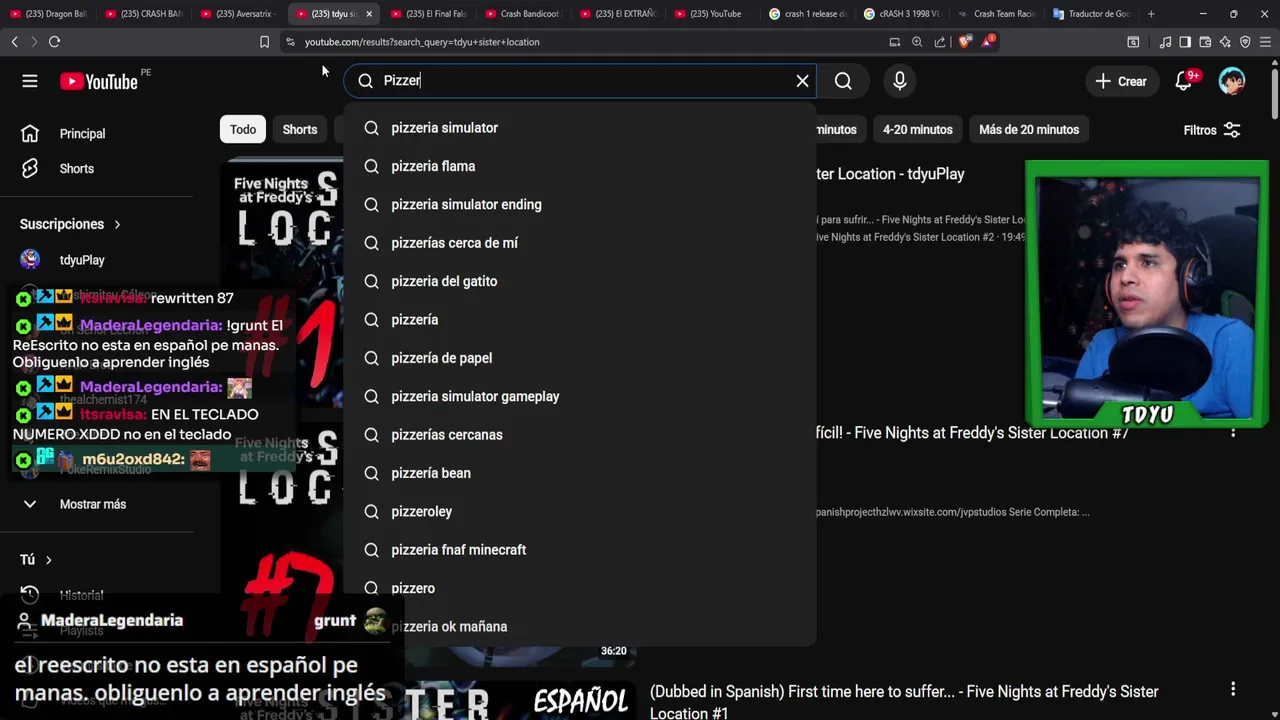Screen dimensions: 1280x720
Task: Choose suggestion pizzerías cerca de mí
Action: click(580, 243)
